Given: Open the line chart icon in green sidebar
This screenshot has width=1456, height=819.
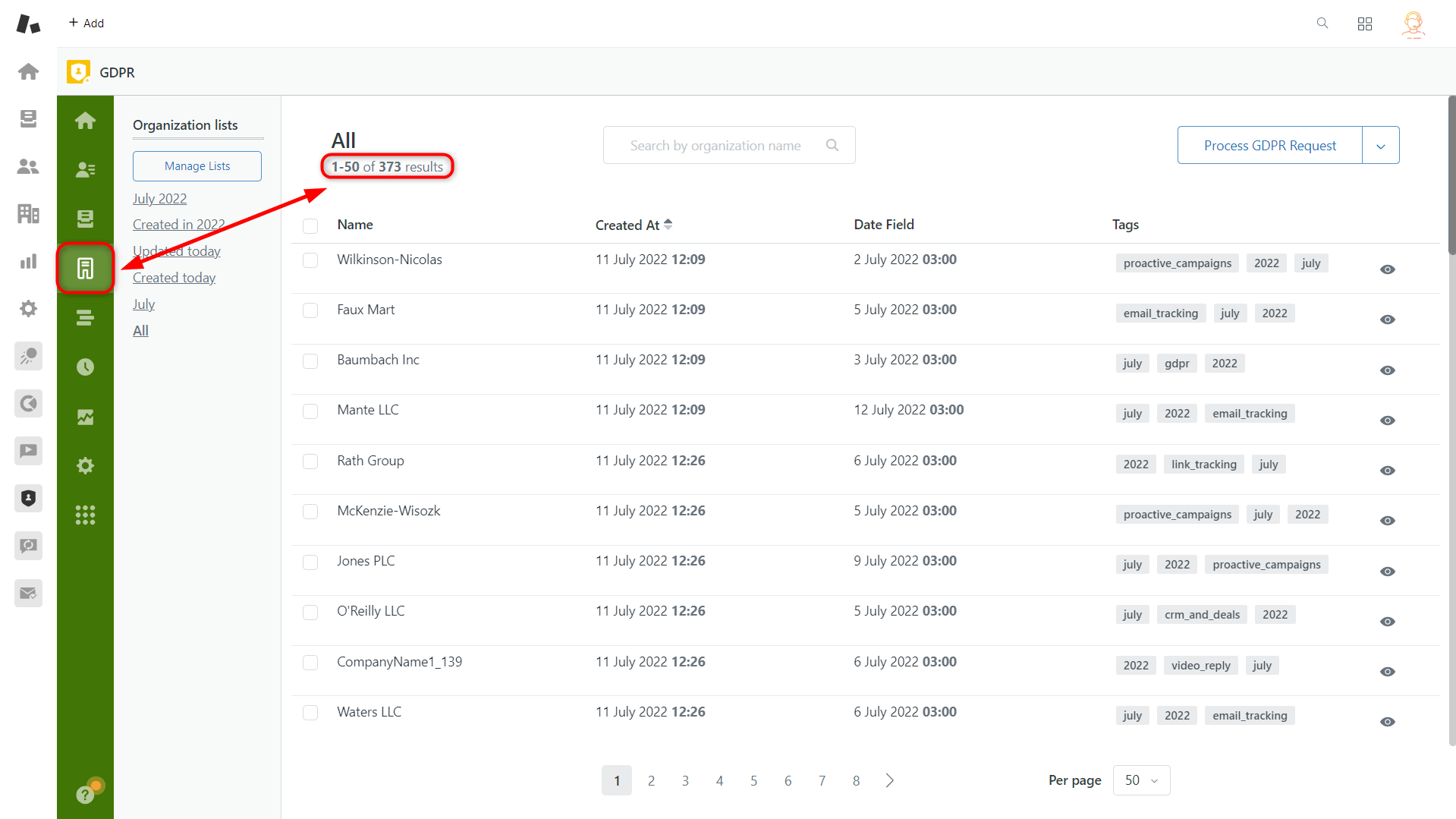Looking at the screenshot, I should [85, 417].
